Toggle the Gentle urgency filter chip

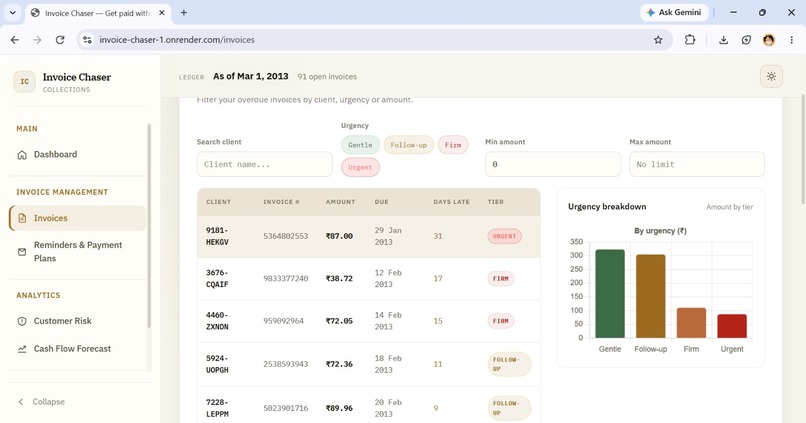[x=360, y=145]
